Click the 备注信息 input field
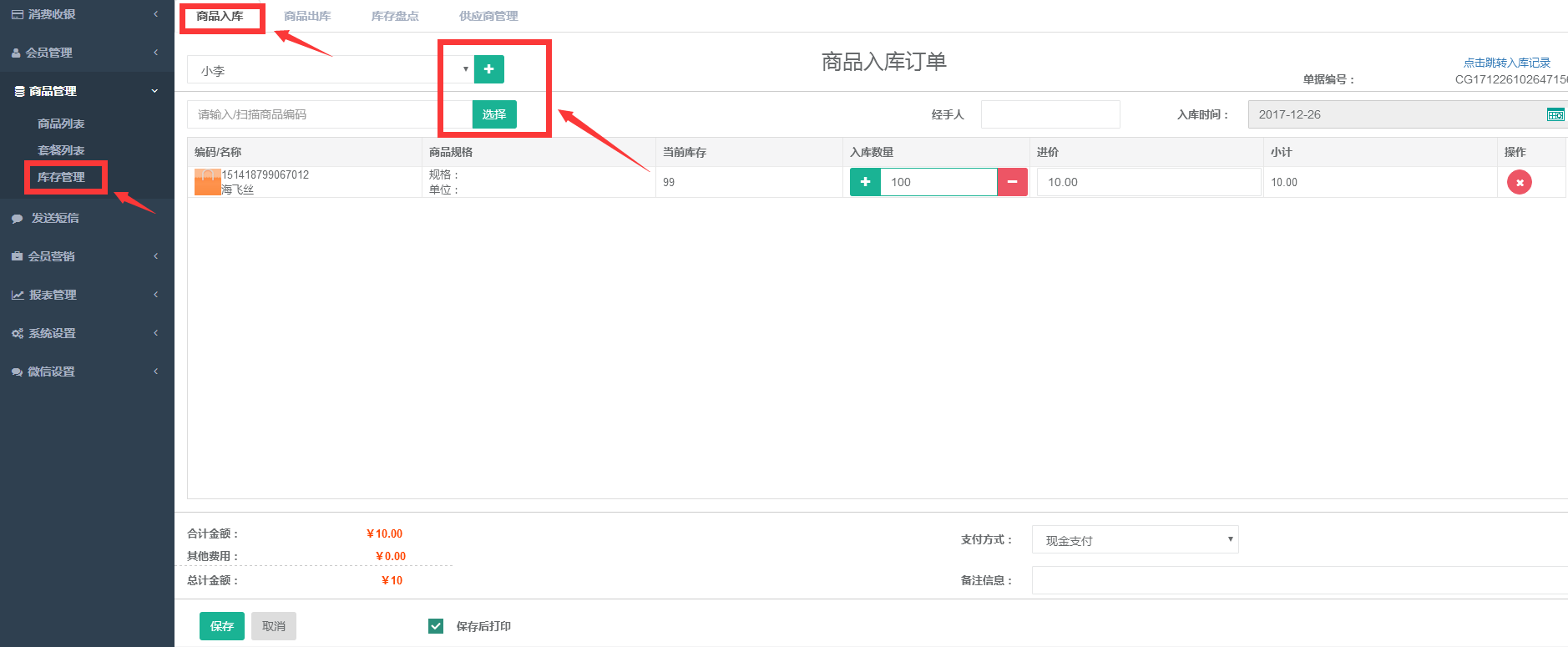The width and height of the screenshot is (1568, 647). tap(1300, 580)
